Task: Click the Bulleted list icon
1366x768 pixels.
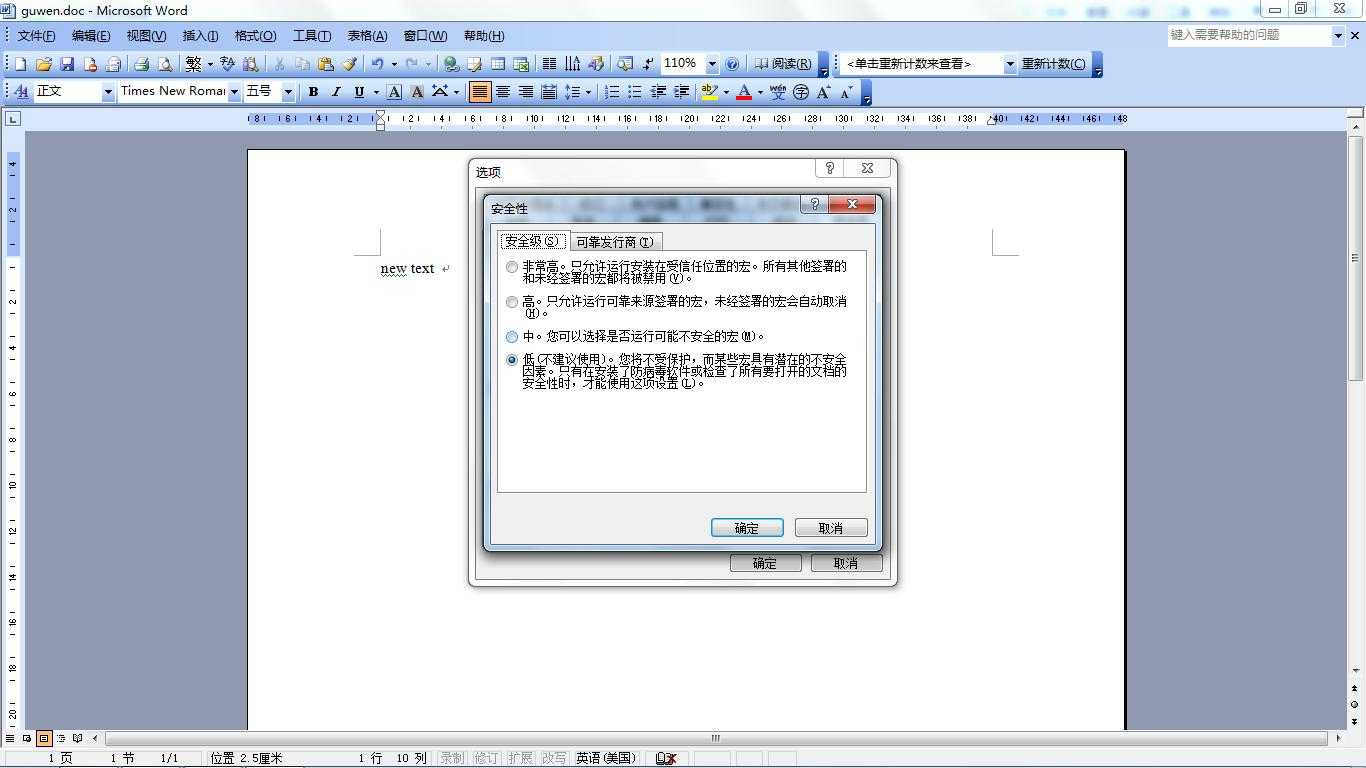Action: point(634,92)
